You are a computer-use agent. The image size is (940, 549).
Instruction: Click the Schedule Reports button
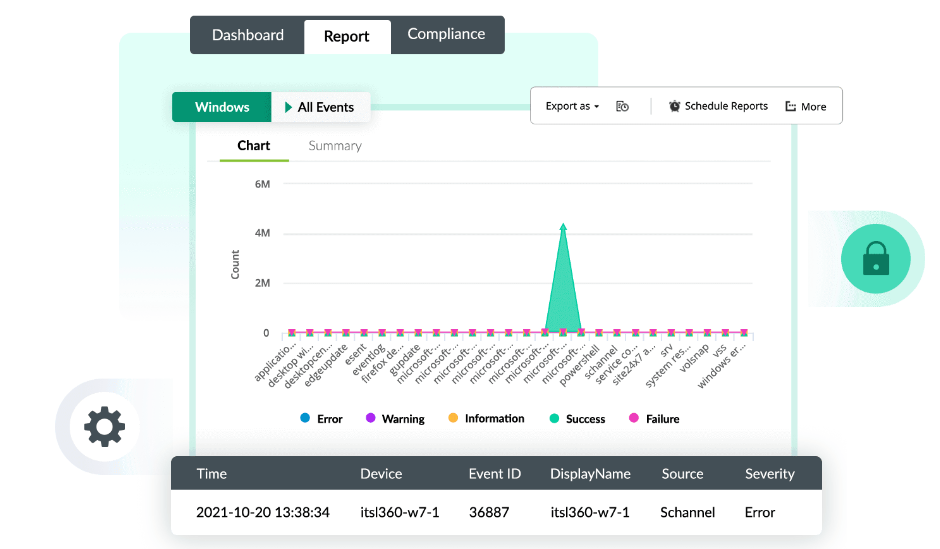coord(718,106)
